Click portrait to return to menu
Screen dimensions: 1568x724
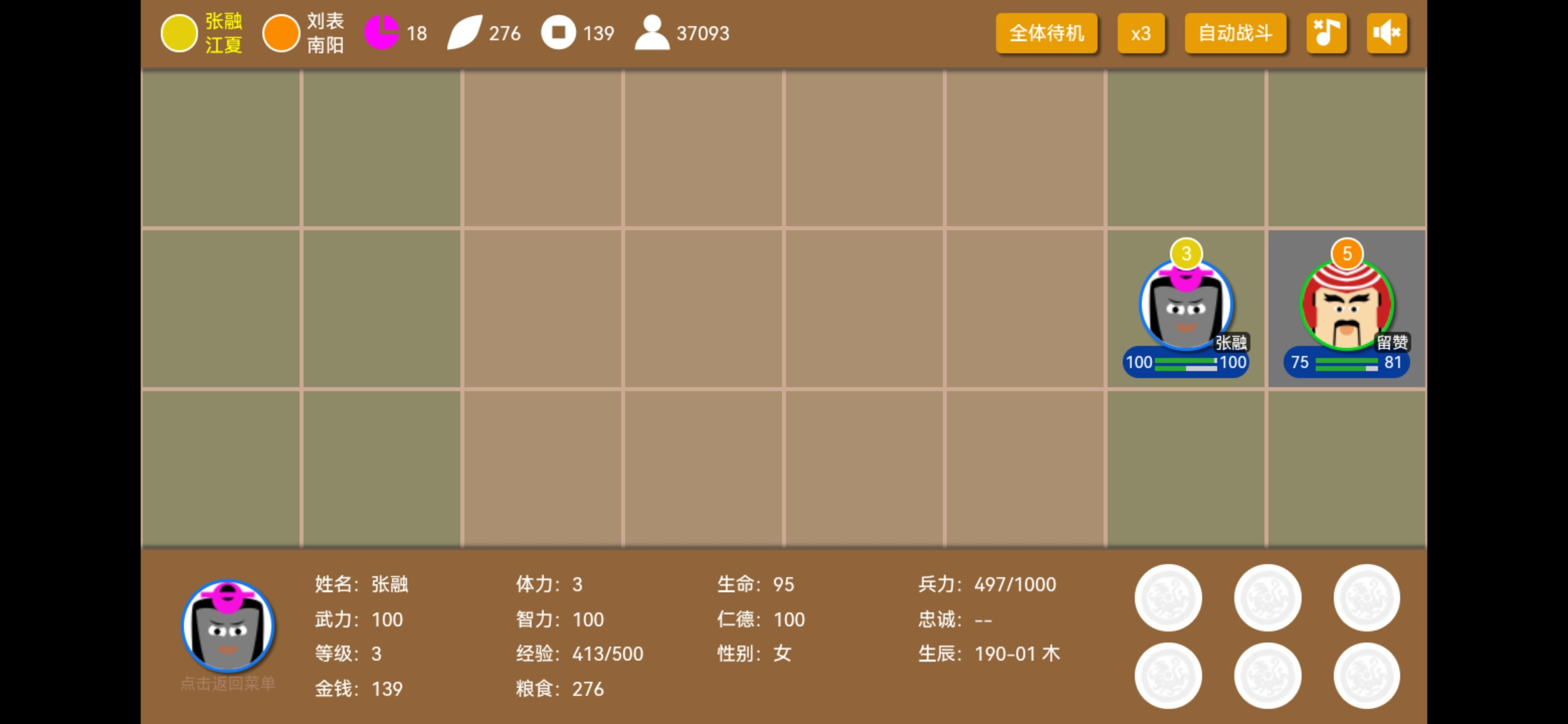coord(228,626)
